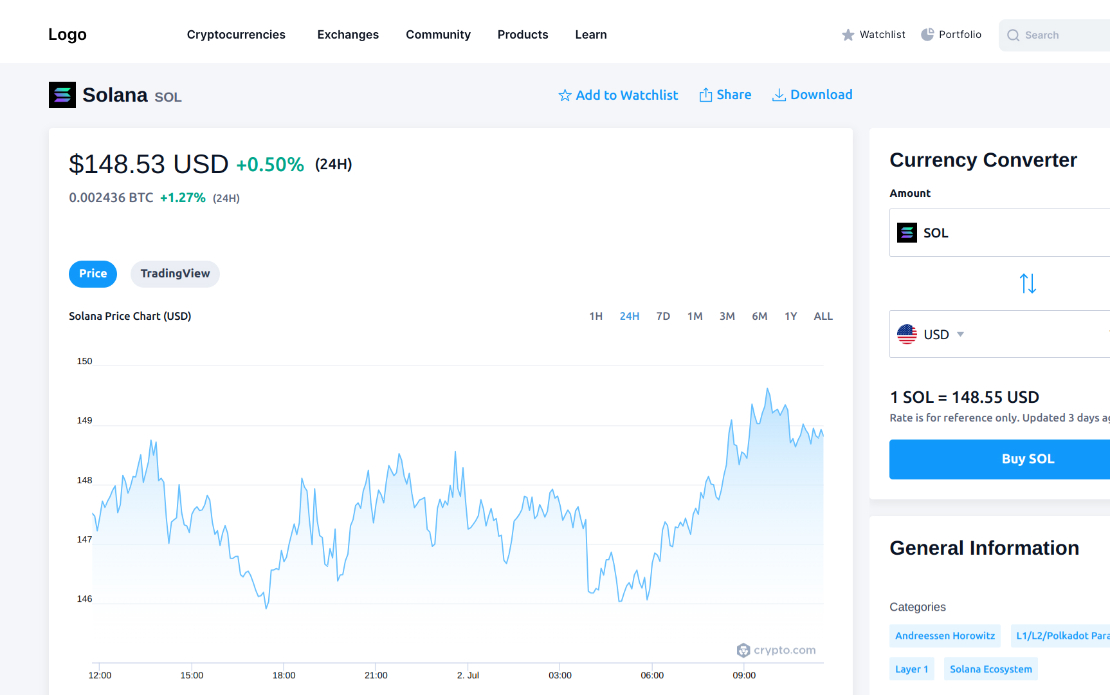Click the L1/L2/Polkadot category tag
The image size is (1110, 695).
tap(1060, 636)
